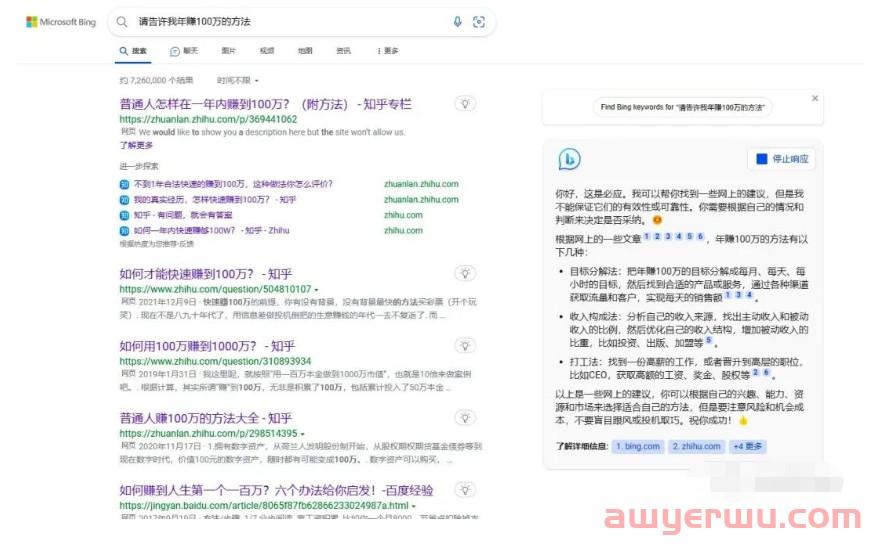Click the Bing chat logo in answer panel
The width and height of the screenshot is (880, 548).
coord(569,159)
